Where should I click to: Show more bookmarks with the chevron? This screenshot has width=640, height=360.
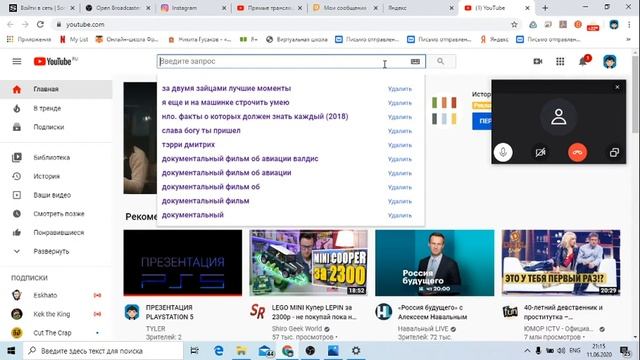click(628, 40)
